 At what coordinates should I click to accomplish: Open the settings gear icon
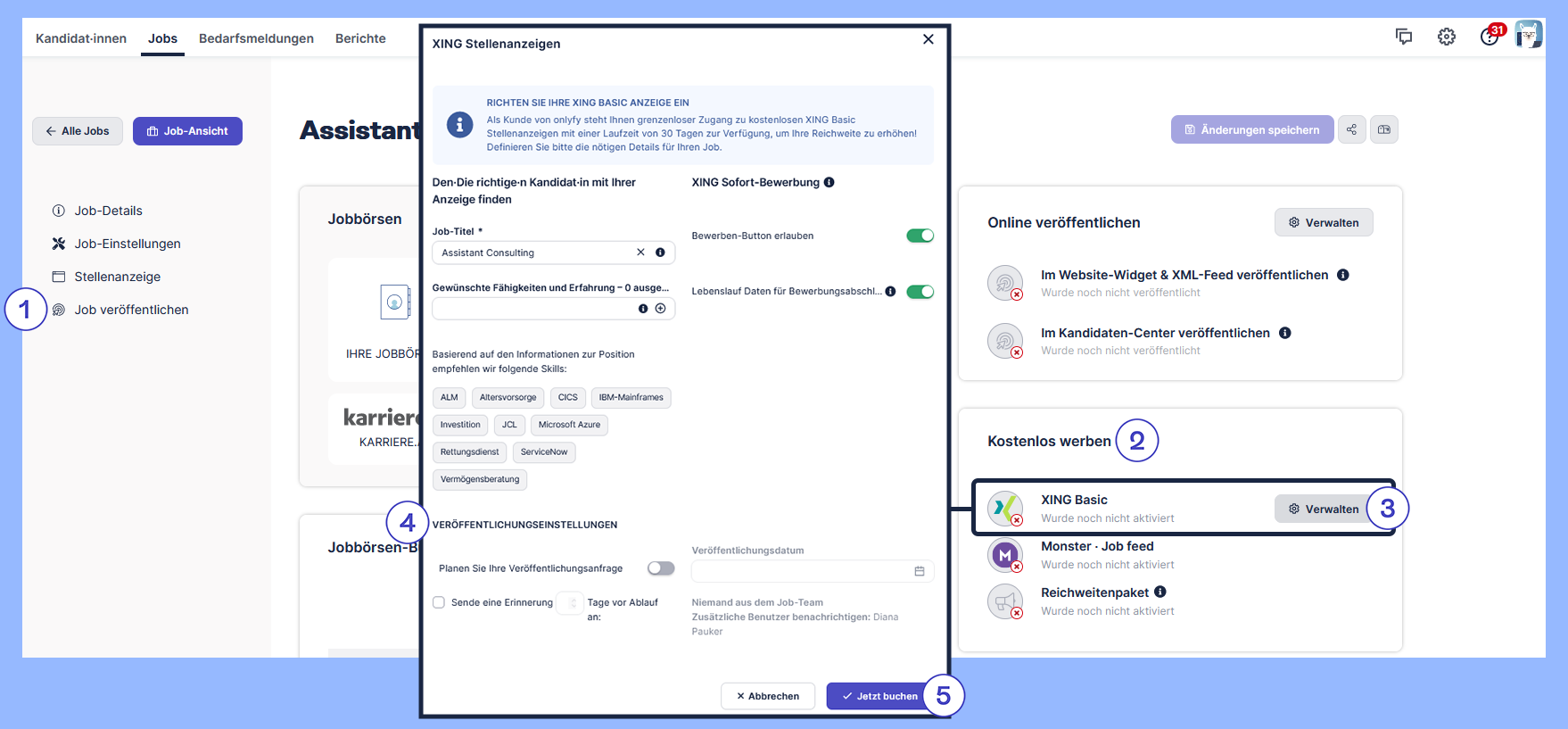[1446, 37]
